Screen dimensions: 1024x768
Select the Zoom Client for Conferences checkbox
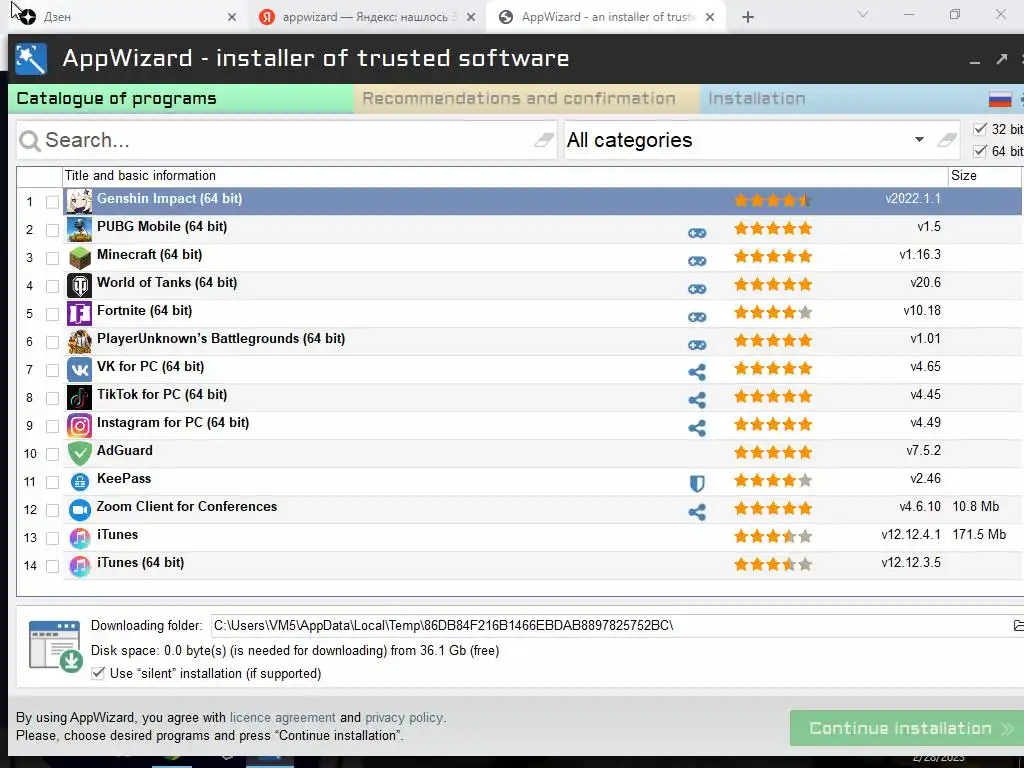click(x=52, y=511)
